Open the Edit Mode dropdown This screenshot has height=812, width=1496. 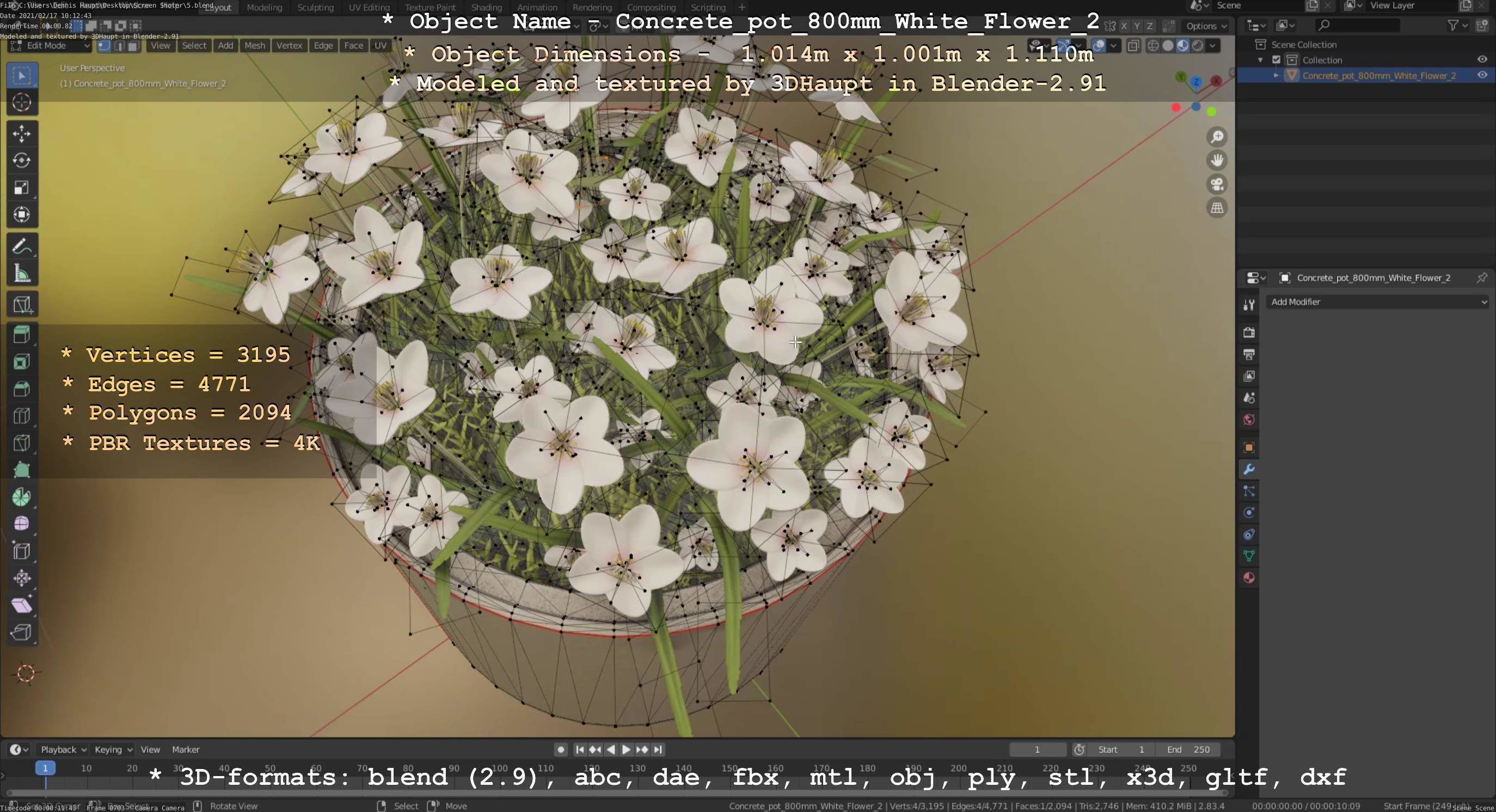pos(50,46)
